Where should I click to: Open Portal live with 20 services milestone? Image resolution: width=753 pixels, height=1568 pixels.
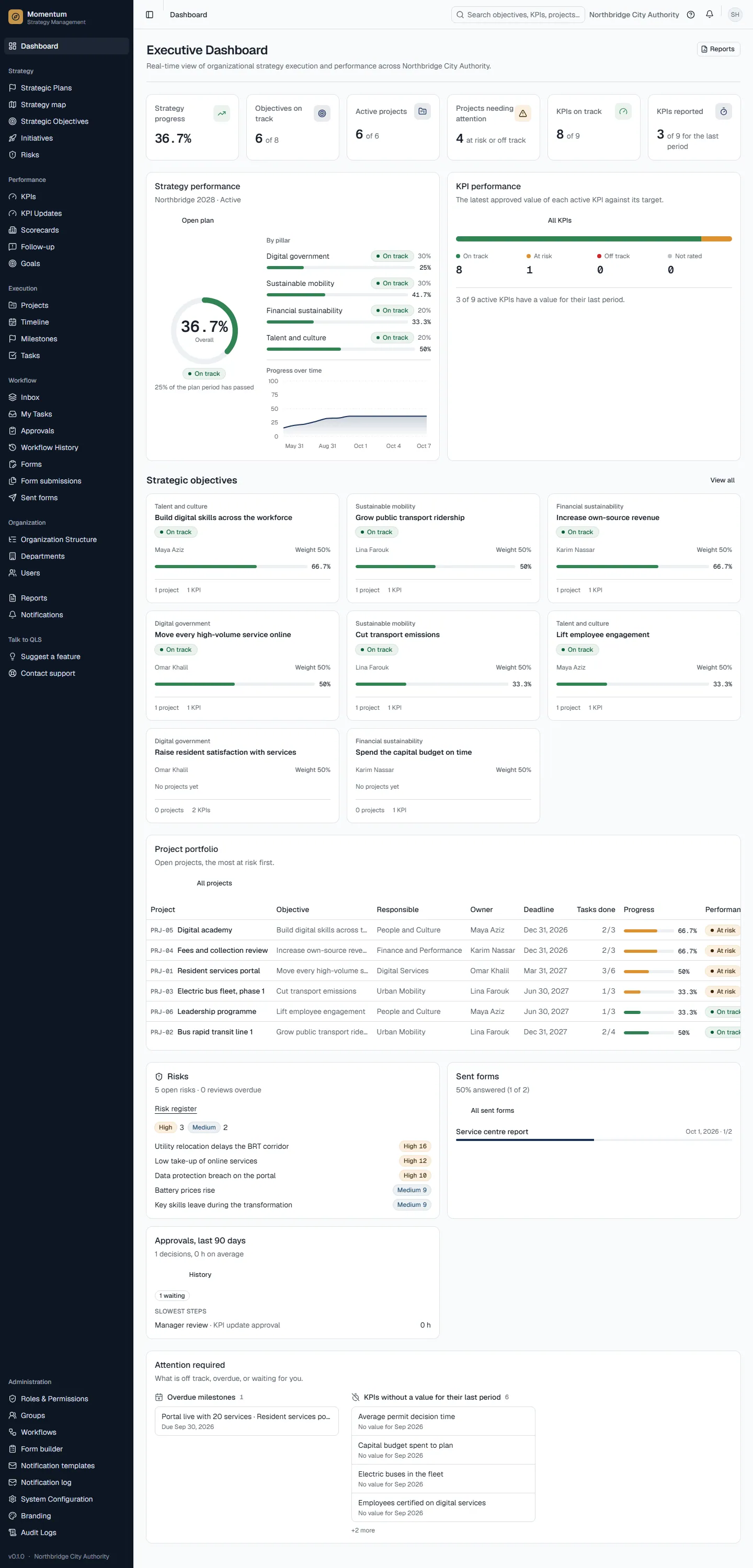point(246,1421)
